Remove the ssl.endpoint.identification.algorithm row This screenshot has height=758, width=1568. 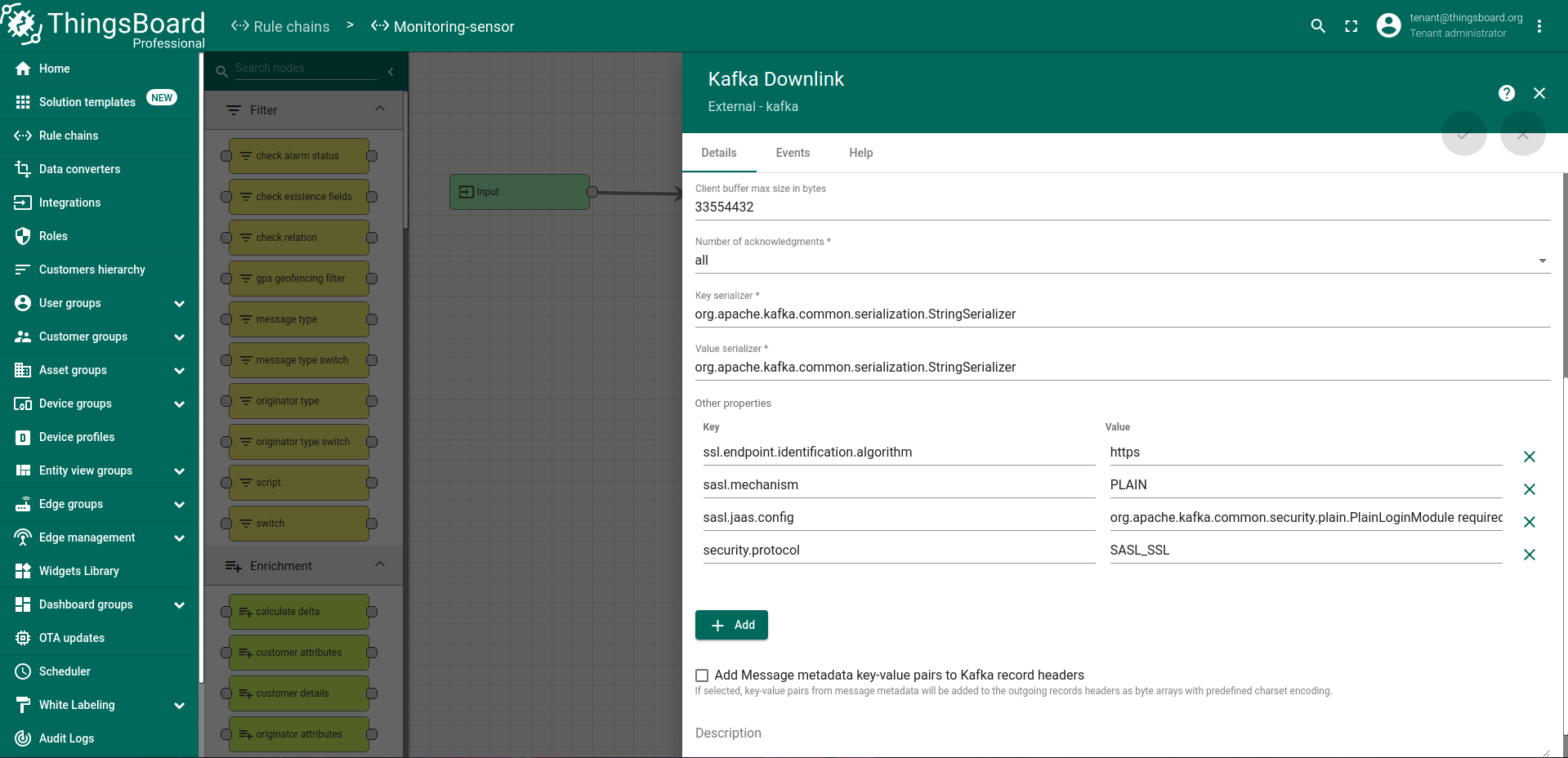1530,457
